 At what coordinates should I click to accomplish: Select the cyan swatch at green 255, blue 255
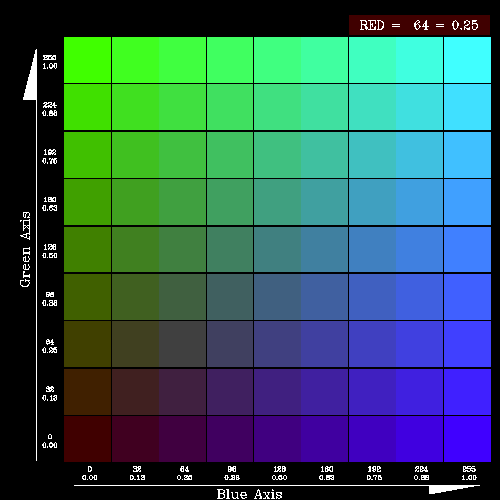tap(467, 60)
